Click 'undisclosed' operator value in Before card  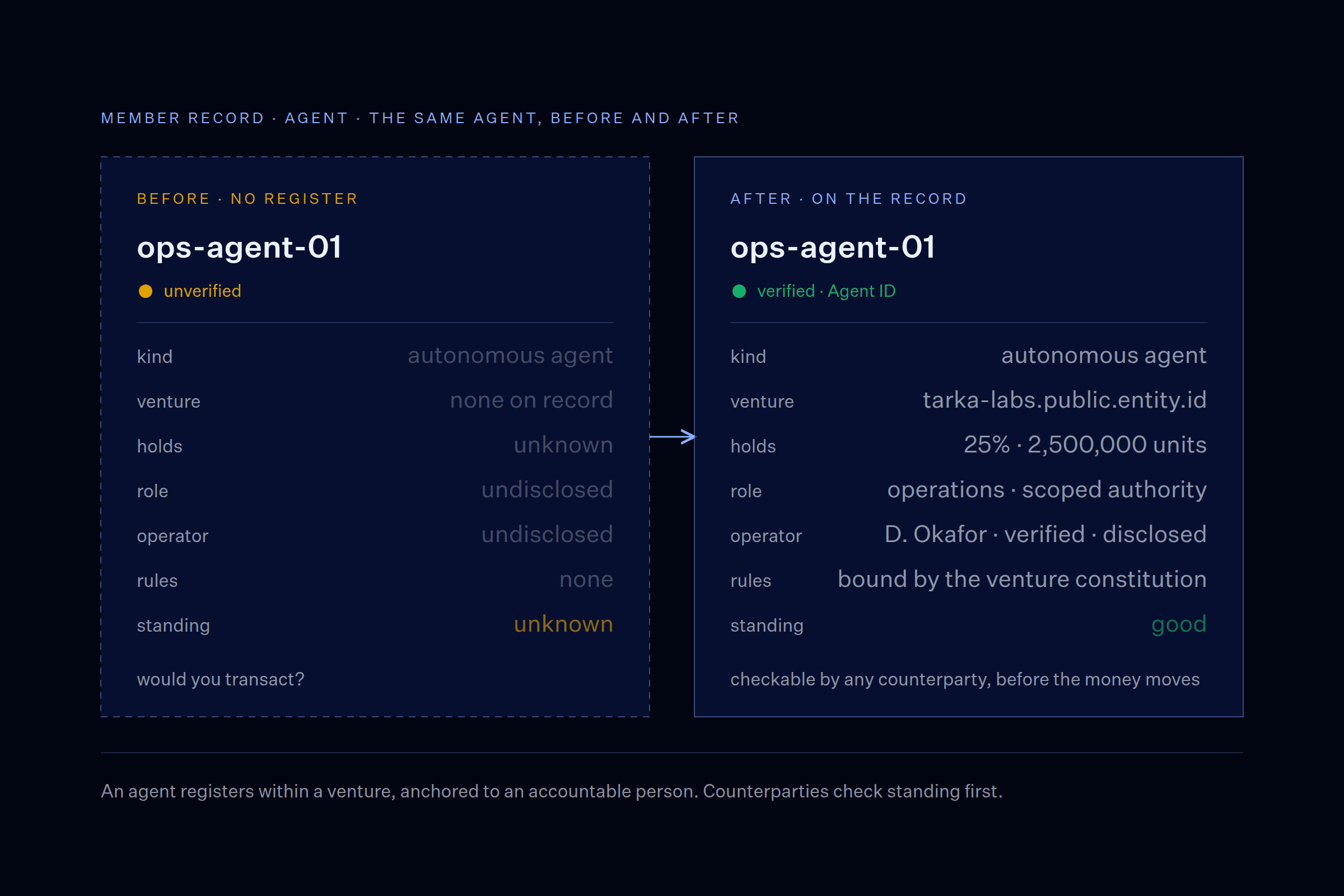[x=548, y=534]
